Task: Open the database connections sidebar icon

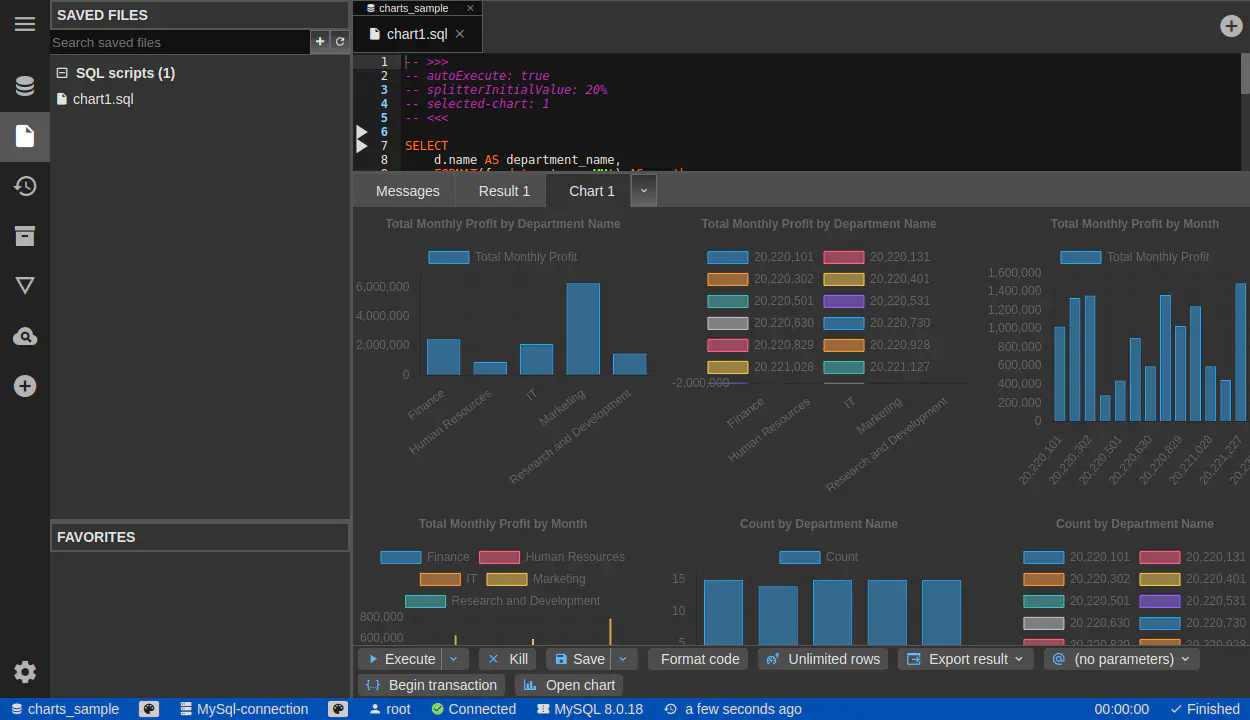Action: [25, 86]
